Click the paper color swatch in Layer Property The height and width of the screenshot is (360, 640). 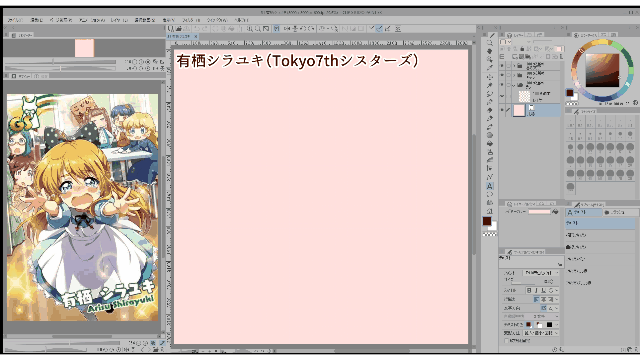tap(540, 212)
